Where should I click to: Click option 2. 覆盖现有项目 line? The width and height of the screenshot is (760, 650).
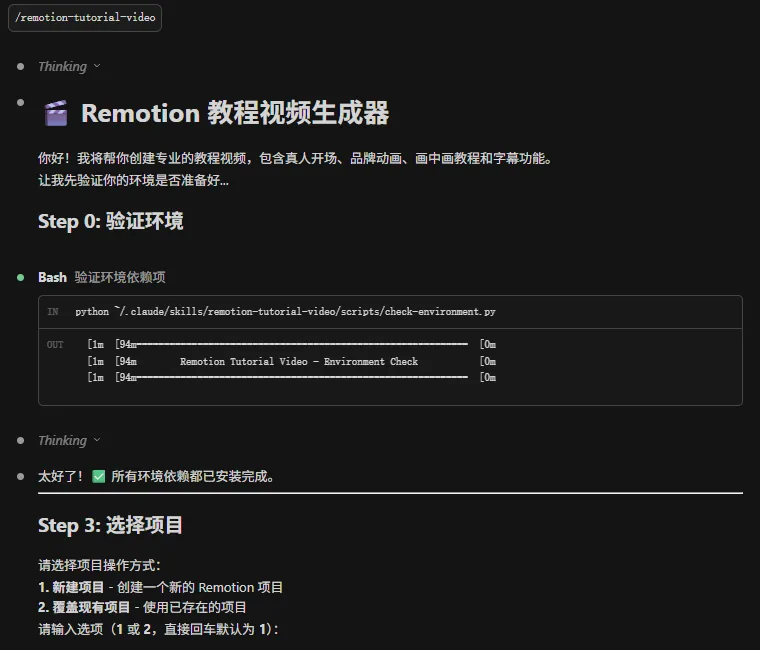pyautogui.click(x=142, y=607)
